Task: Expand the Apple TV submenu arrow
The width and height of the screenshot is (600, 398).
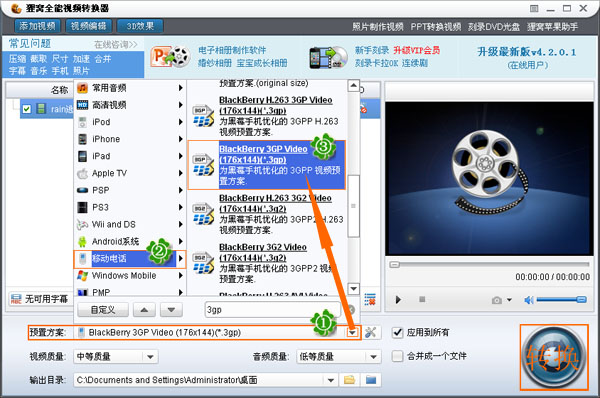Action: [181, 173]
